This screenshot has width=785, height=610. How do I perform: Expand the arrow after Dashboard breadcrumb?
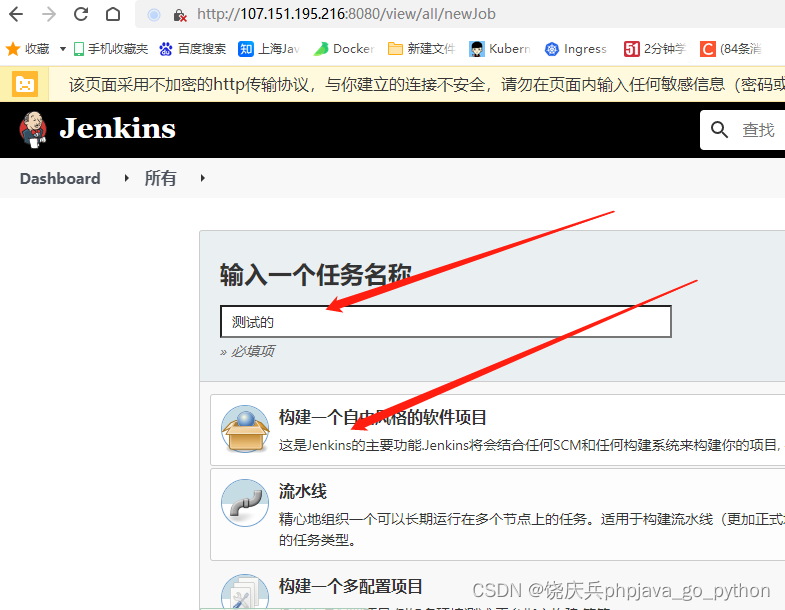tap(127, 178)
